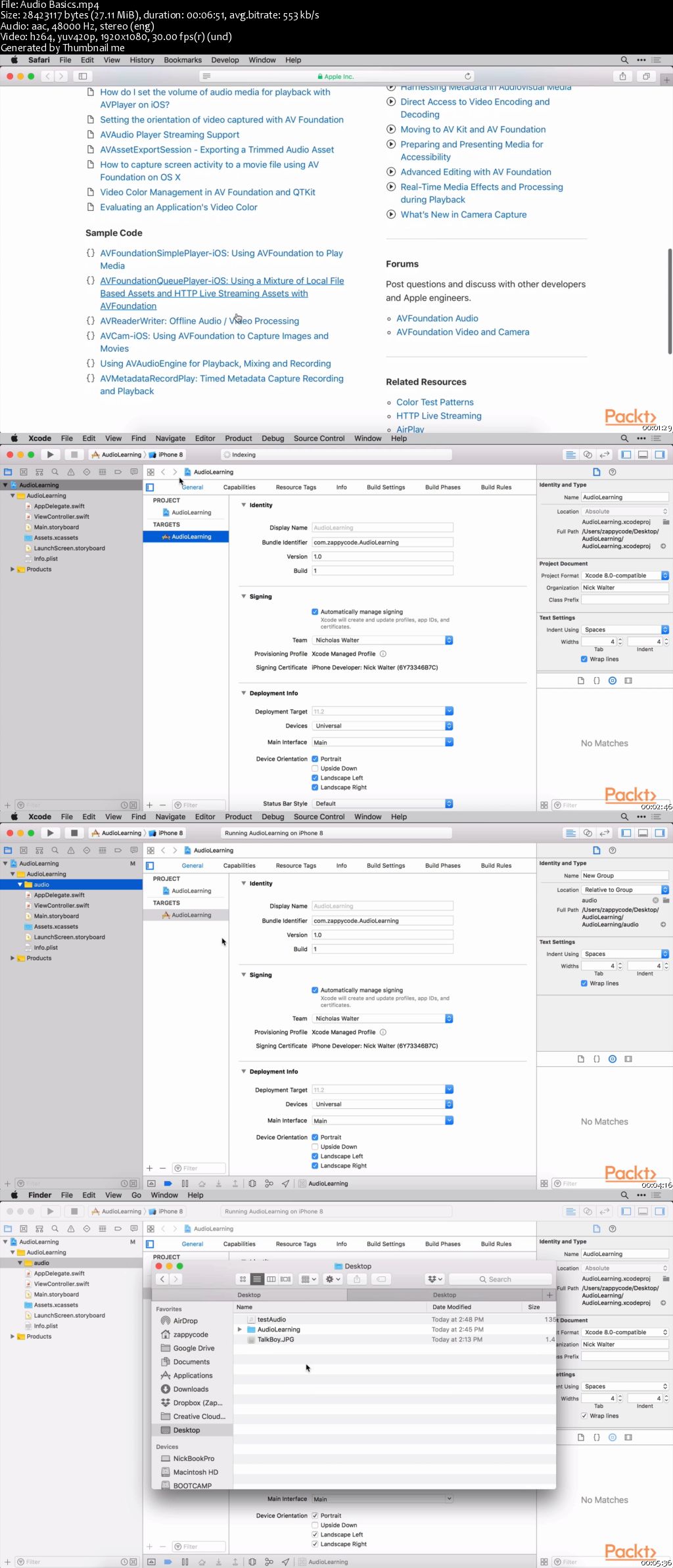Click Safari's Show Sidebar toolbar button
Screen dimensions: 673x1568
(x=83, y=76)
